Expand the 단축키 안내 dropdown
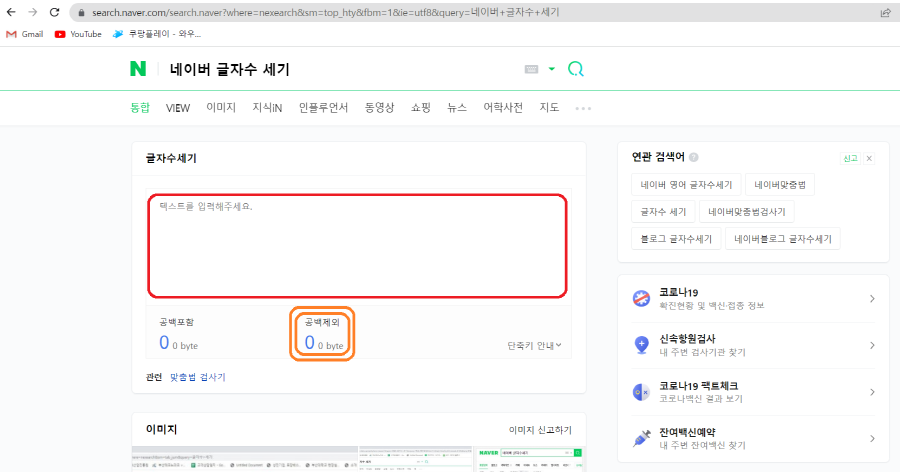 coord(534,346)
